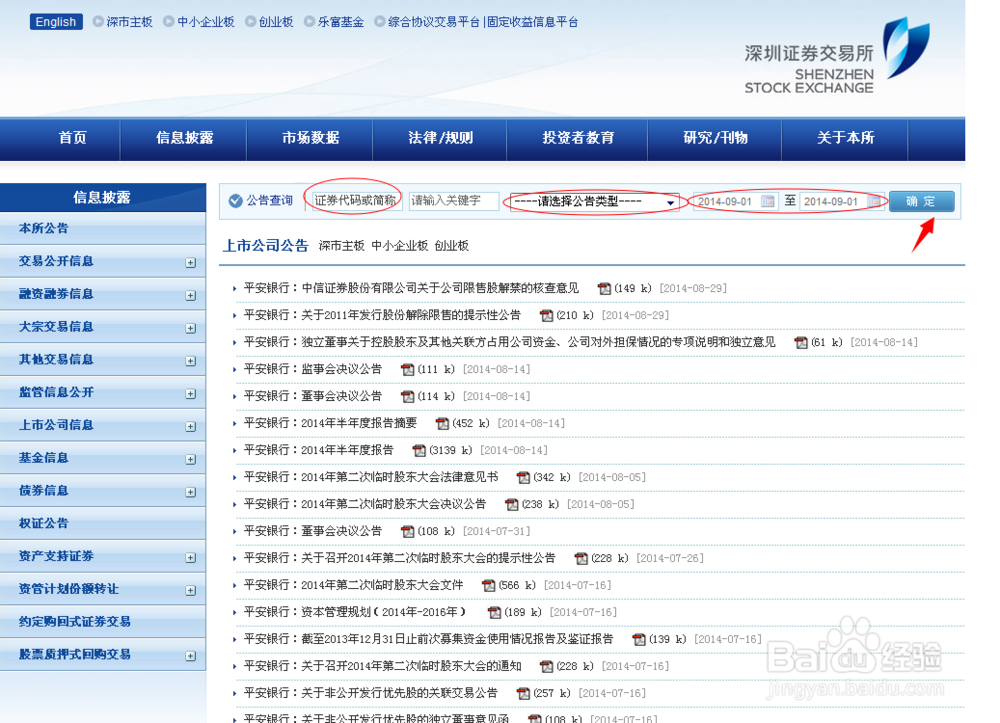Open the start date calendar picker icon

point(768,201)
